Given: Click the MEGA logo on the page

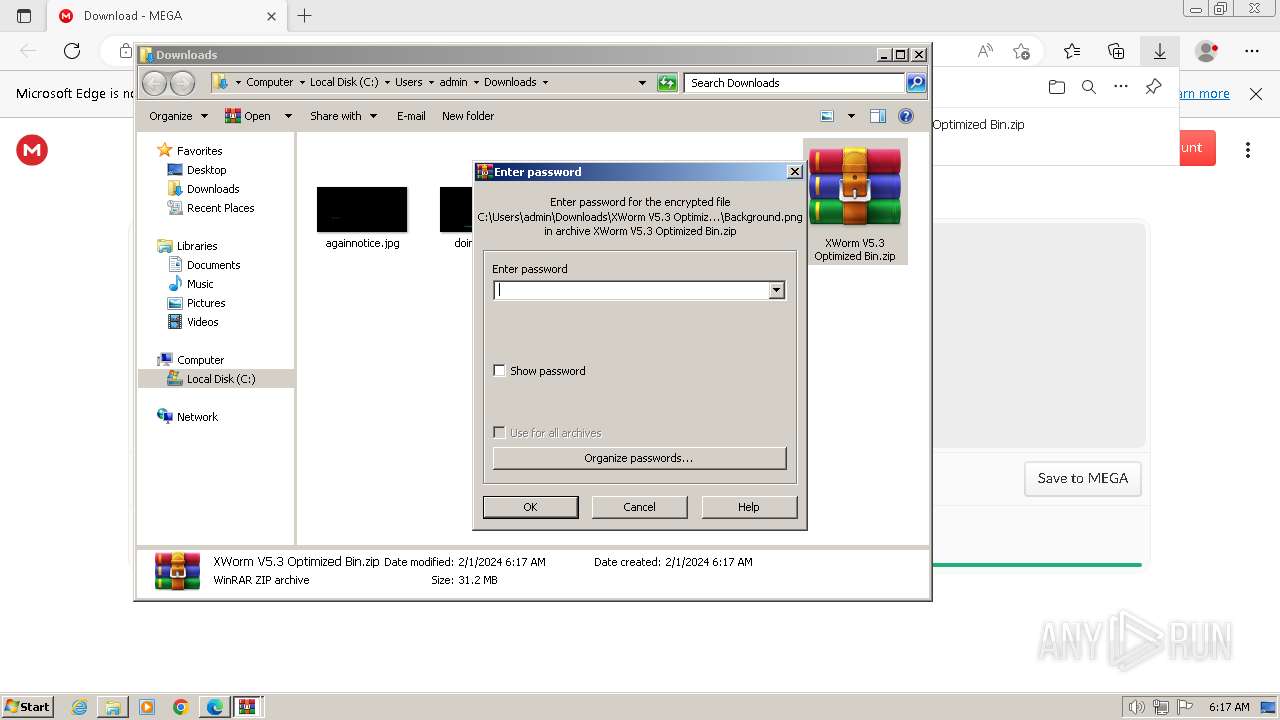Looking at the screenshot, I should click(x=32, y=150).
